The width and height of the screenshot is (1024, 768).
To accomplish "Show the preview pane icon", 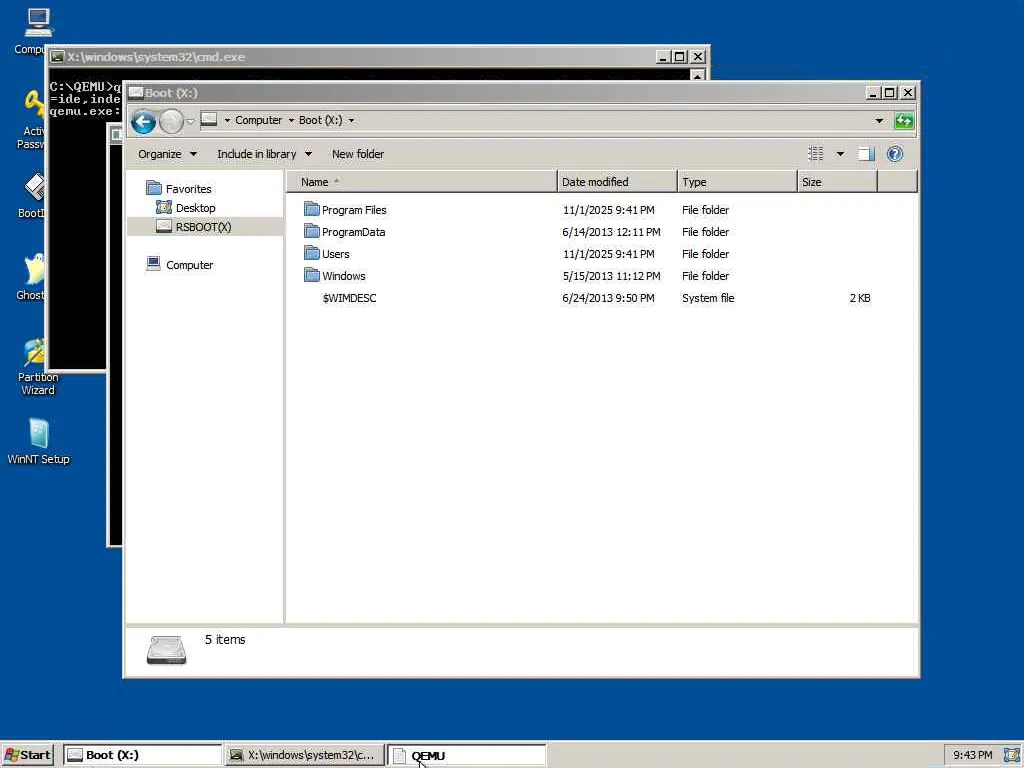I will (x=866, y=154).
